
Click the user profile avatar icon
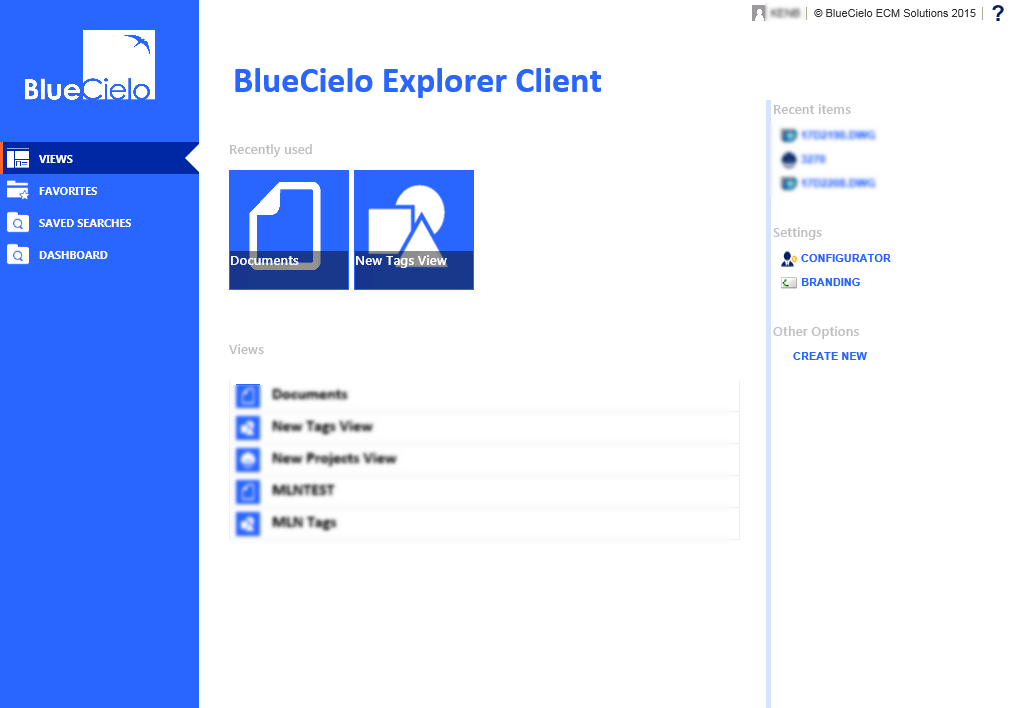click(759, 13)
